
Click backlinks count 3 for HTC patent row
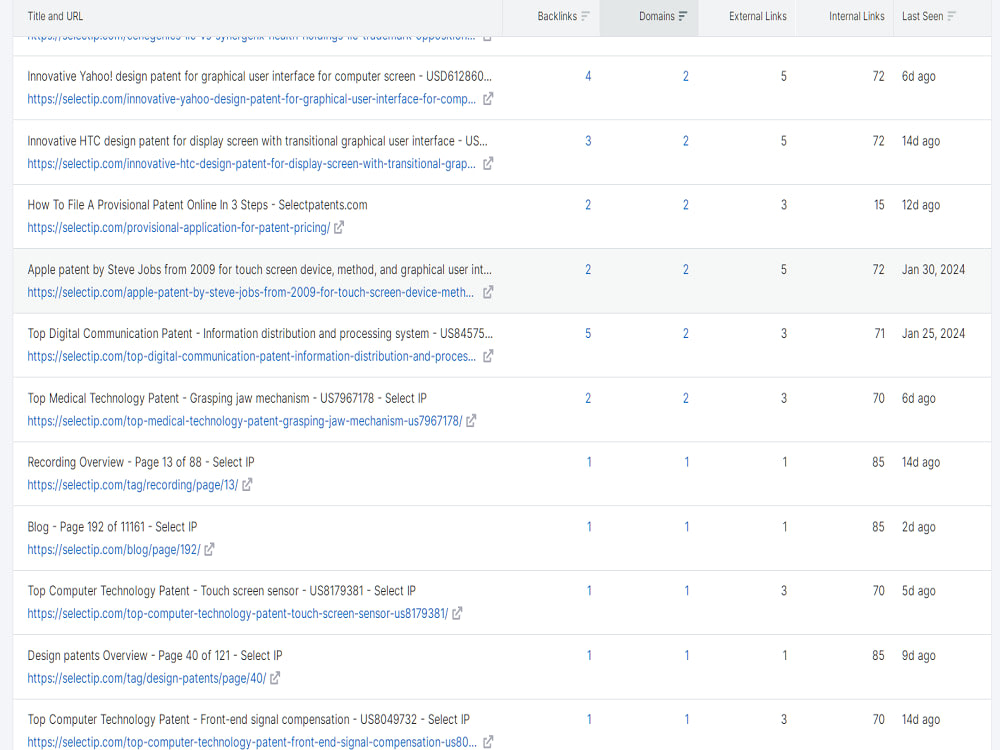[588, 141]
